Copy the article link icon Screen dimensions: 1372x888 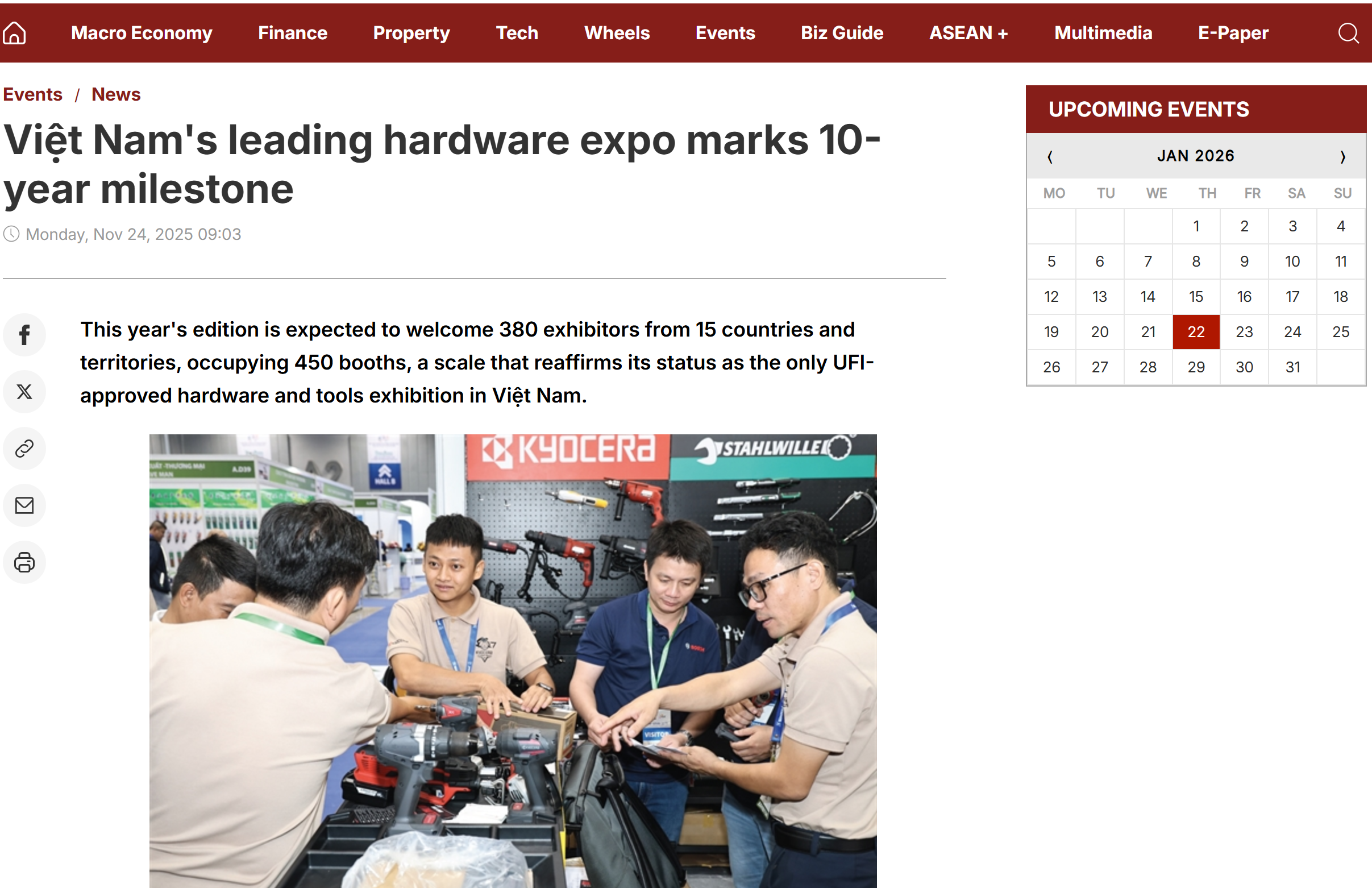tap(24, 449)
